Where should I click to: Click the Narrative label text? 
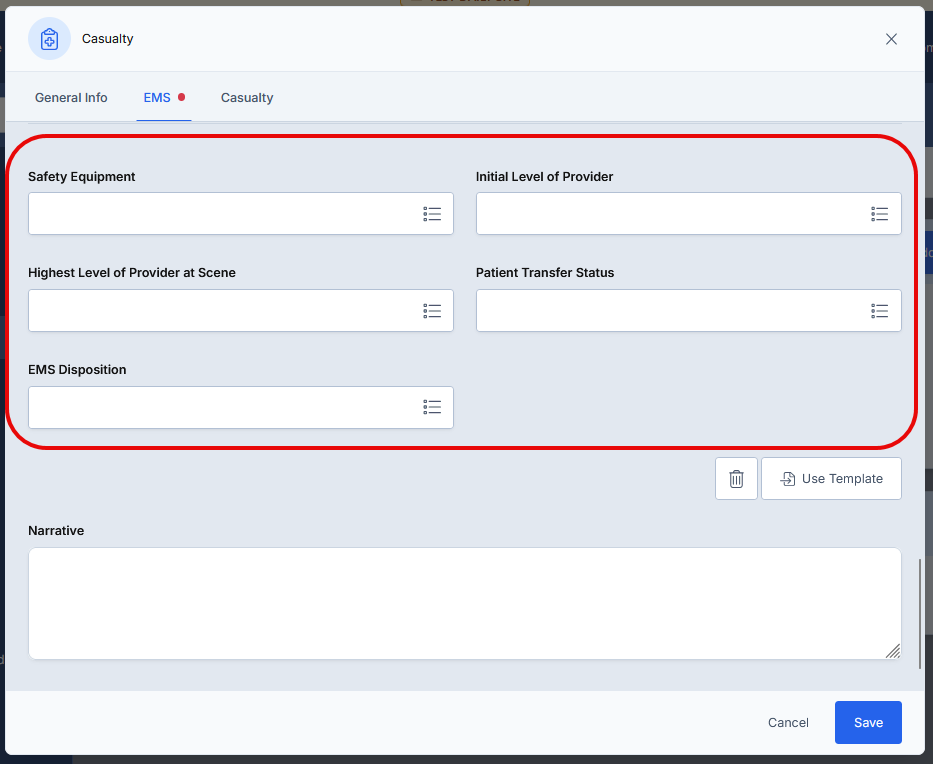click(56, 531)
